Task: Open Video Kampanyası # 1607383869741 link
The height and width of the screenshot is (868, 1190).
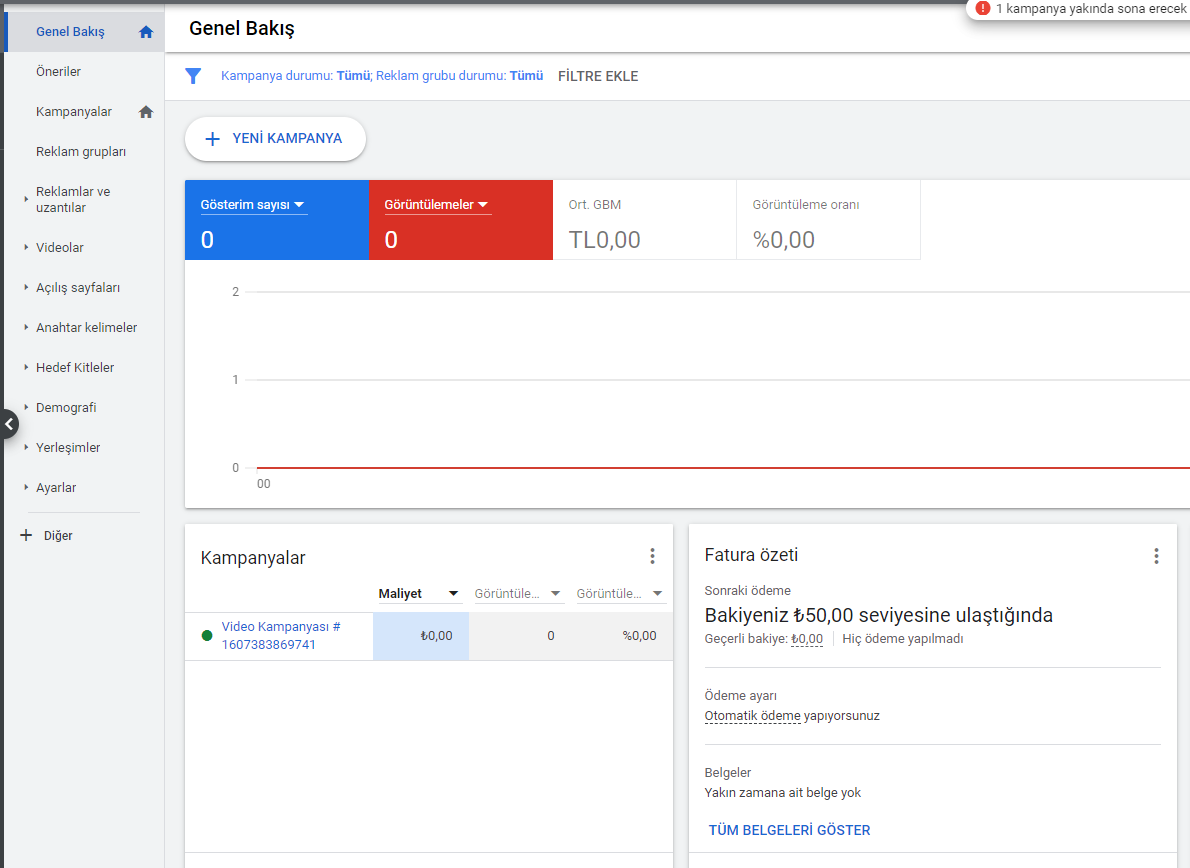Action: point(281,636)
